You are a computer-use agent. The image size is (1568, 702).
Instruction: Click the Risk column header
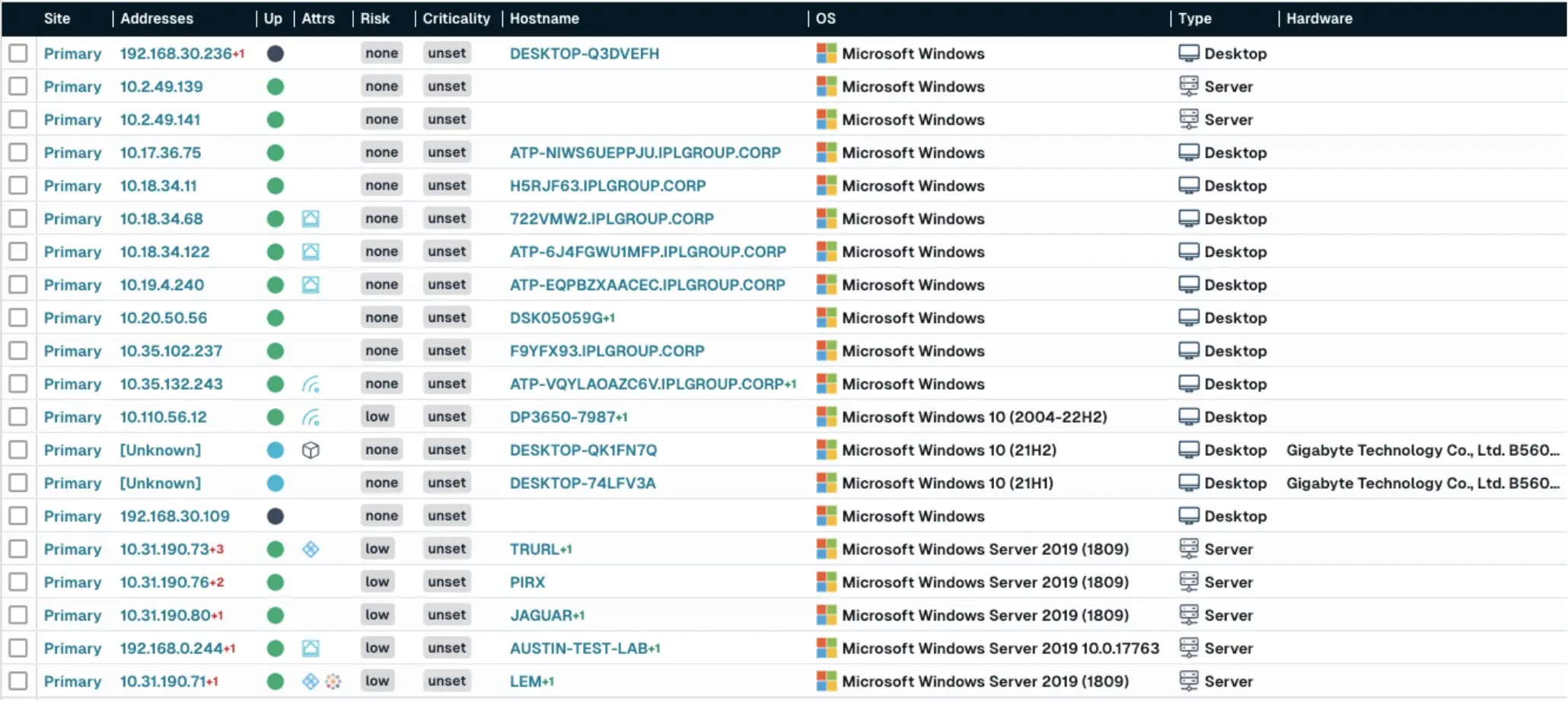(x=375, y=19)
